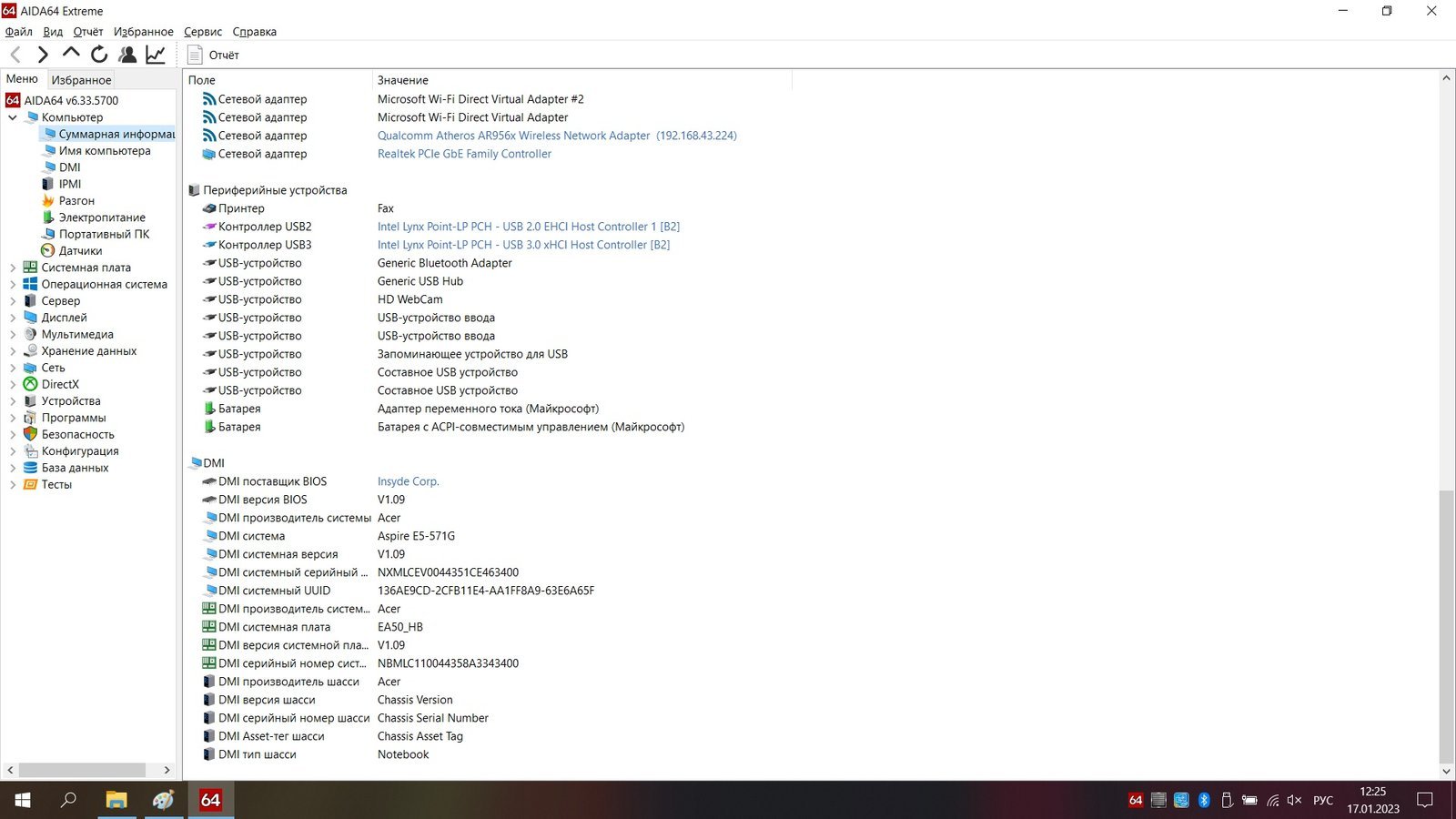Viewport: 1456px width, 819px height.
Task: Expand the Операционная система node
Action: pyautogui.click(x=13, y=284)
